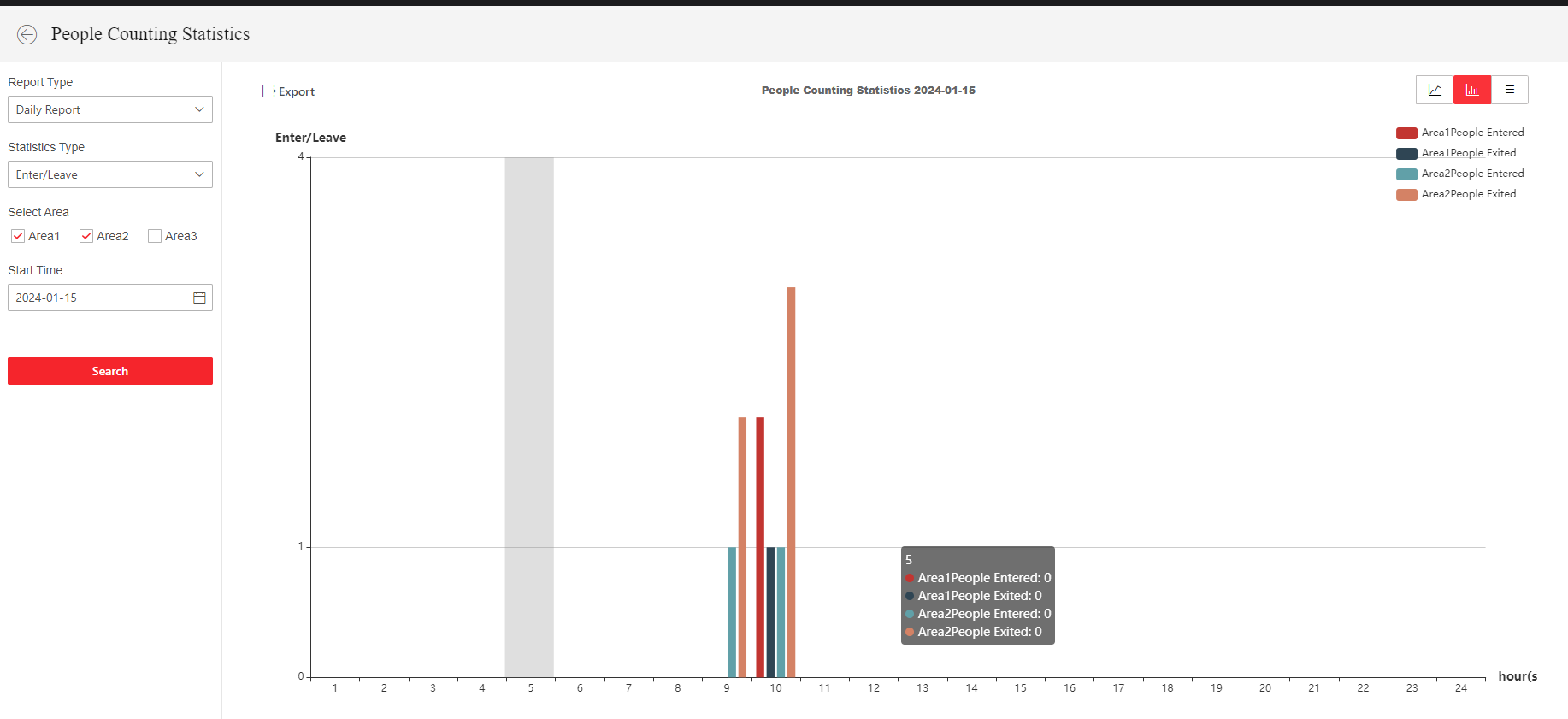The image size is (1568, 719).
Task: Open the Start Time calendar picker
Action: (x=199, y=298)
